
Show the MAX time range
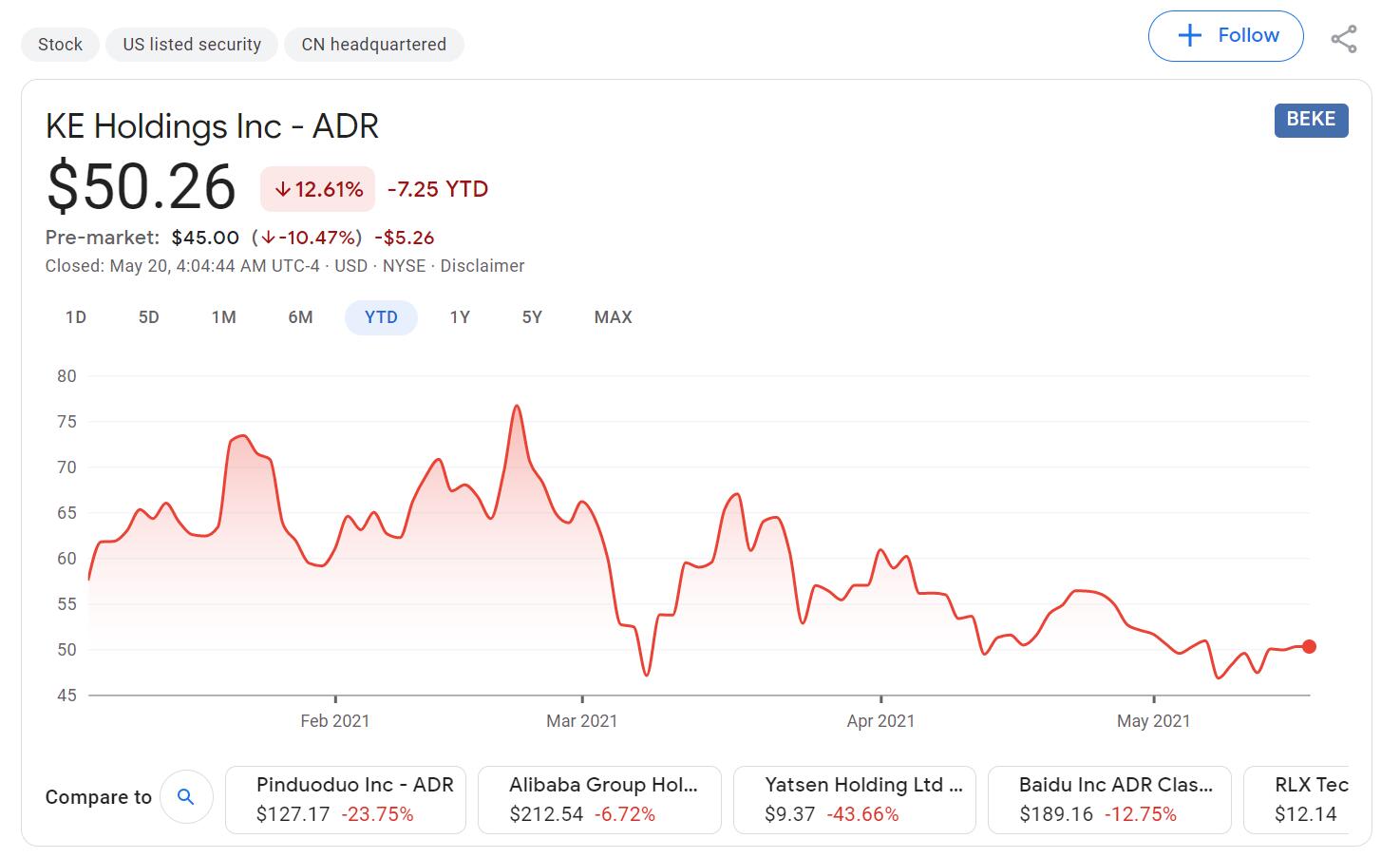click(x=613, y=317)
